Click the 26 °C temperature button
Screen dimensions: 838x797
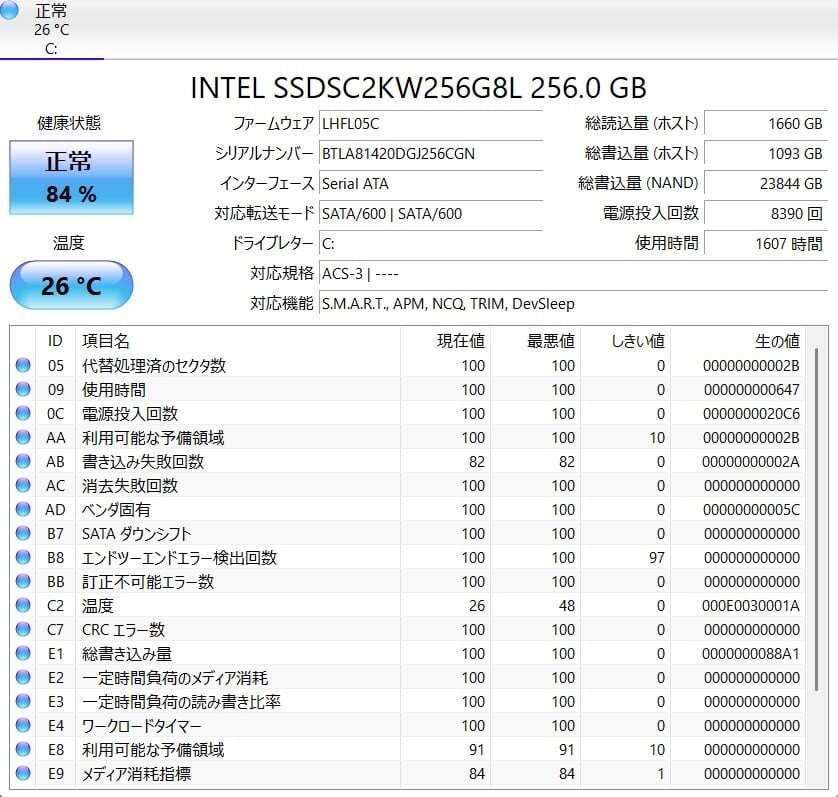[71, 286]
